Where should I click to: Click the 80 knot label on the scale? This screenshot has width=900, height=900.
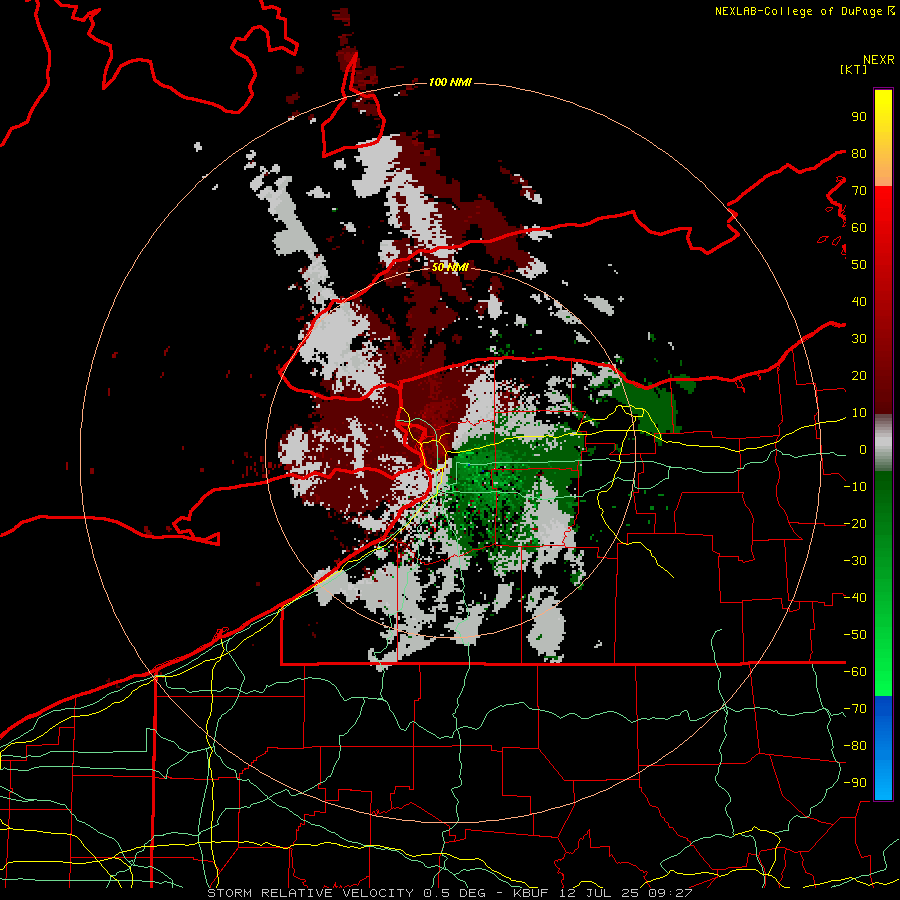pyautogui.click(x=859, y=153)
